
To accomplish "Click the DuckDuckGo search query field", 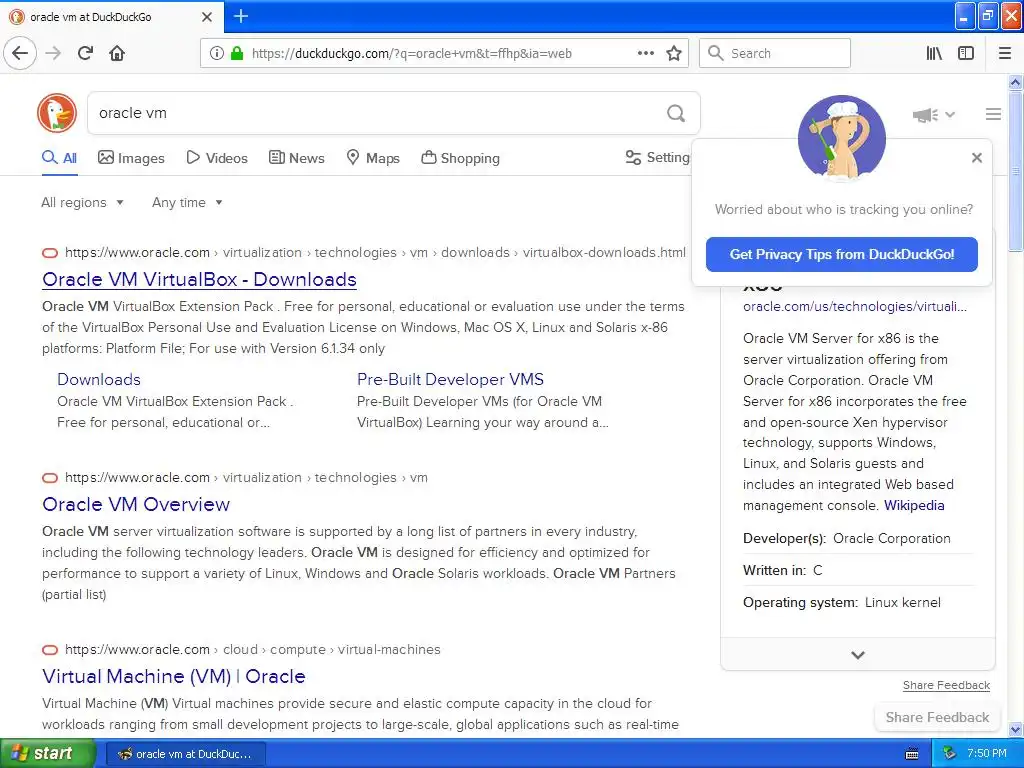I will point(376,113).
